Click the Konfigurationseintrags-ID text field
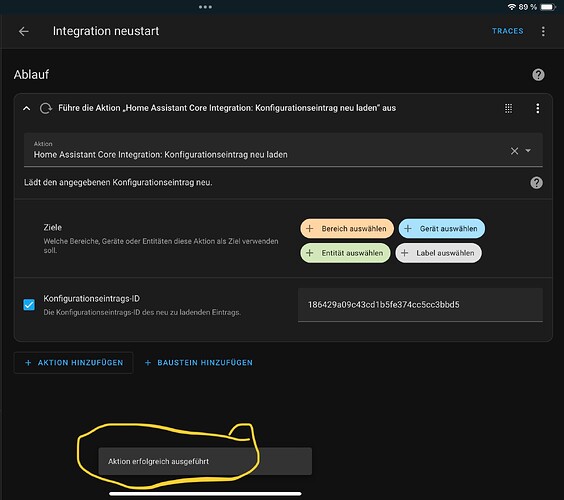The width and height of the screenshot is (564, 500). coord(420,305)
